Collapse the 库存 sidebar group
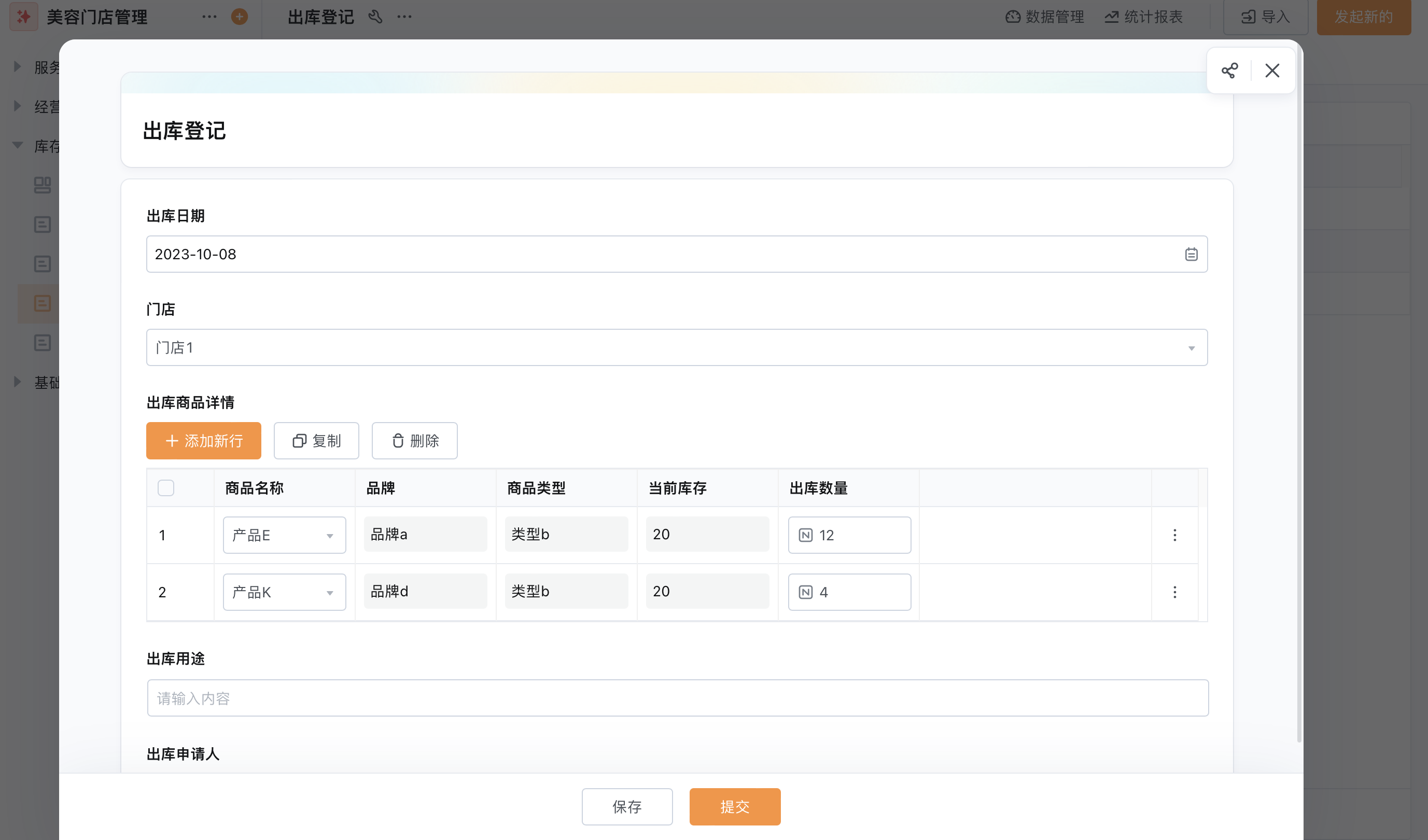This screenshot has height=840, width=1428. point(18,146)
